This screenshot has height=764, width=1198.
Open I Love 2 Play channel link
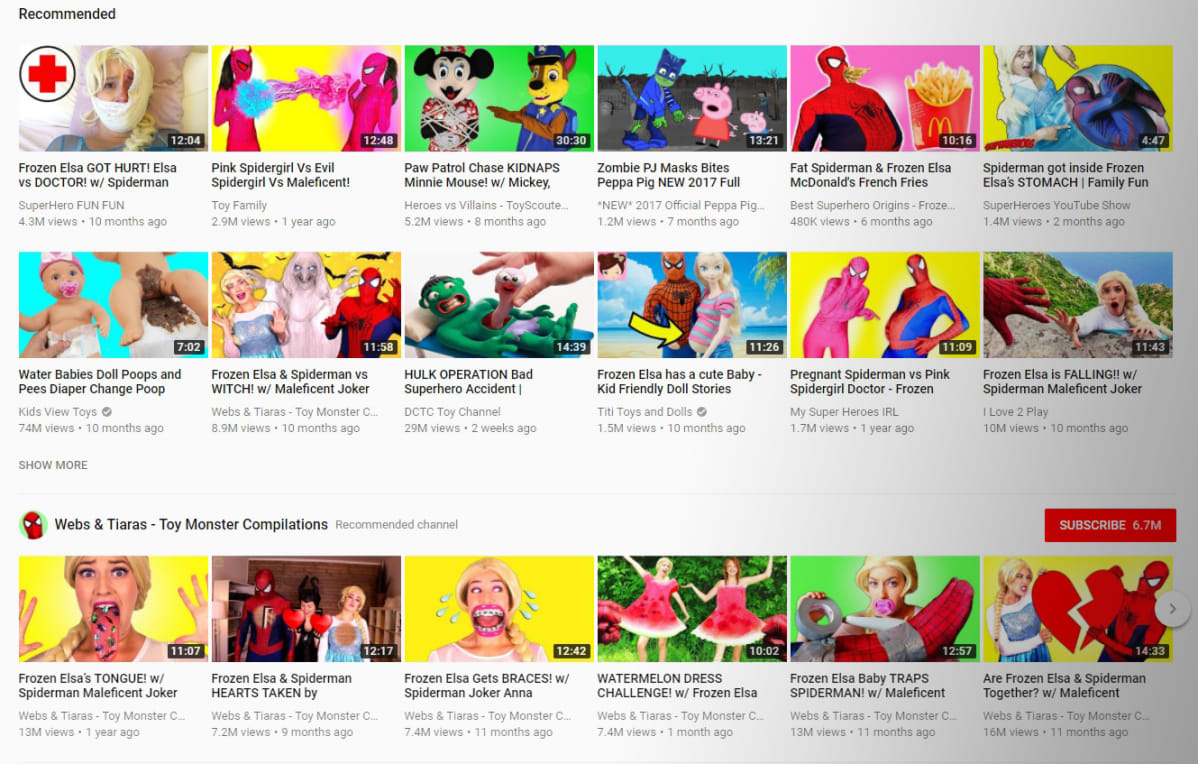pyautogui.click(x=1015, y=412)
